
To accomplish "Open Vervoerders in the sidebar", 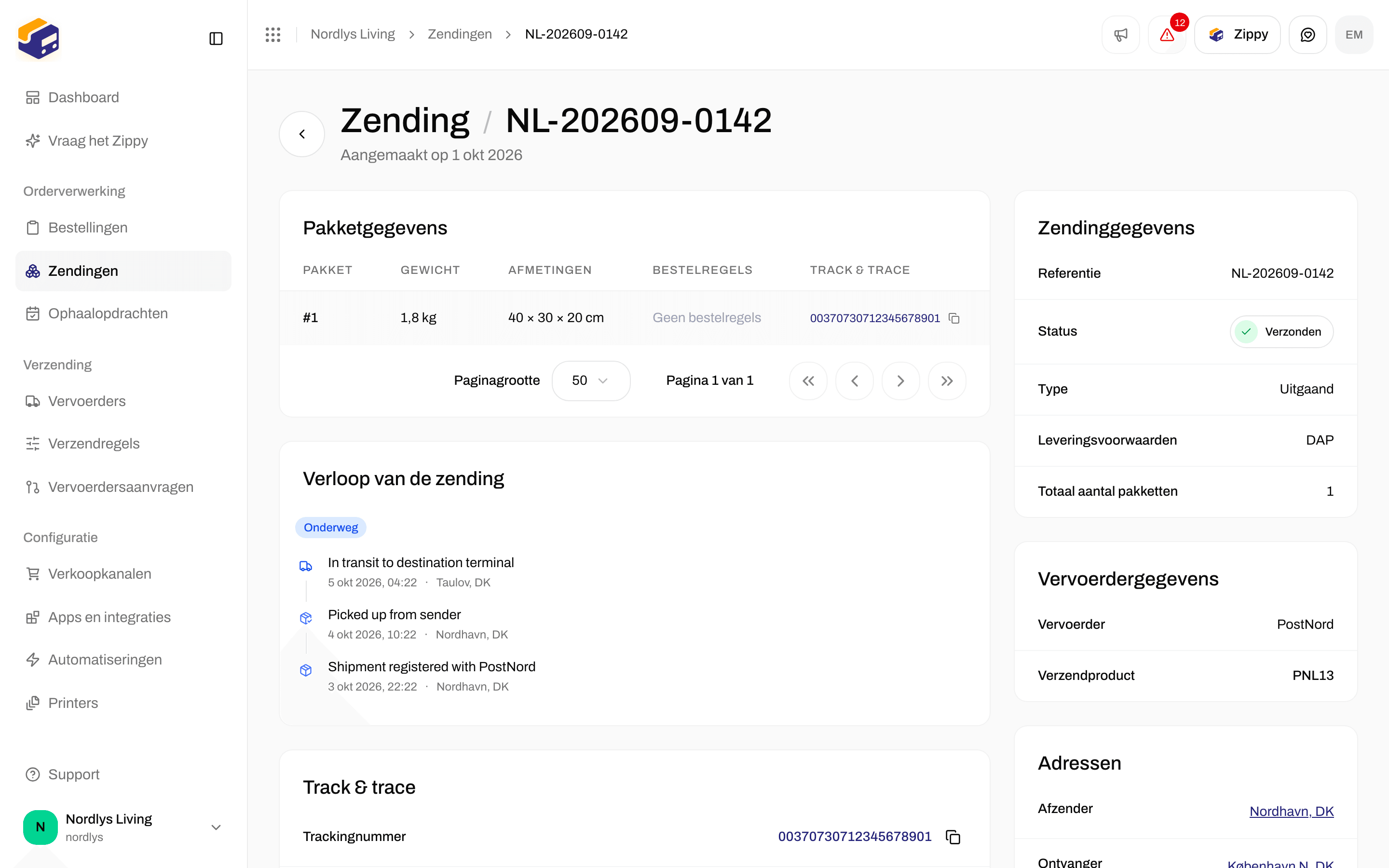I will (x=123, y=401).
